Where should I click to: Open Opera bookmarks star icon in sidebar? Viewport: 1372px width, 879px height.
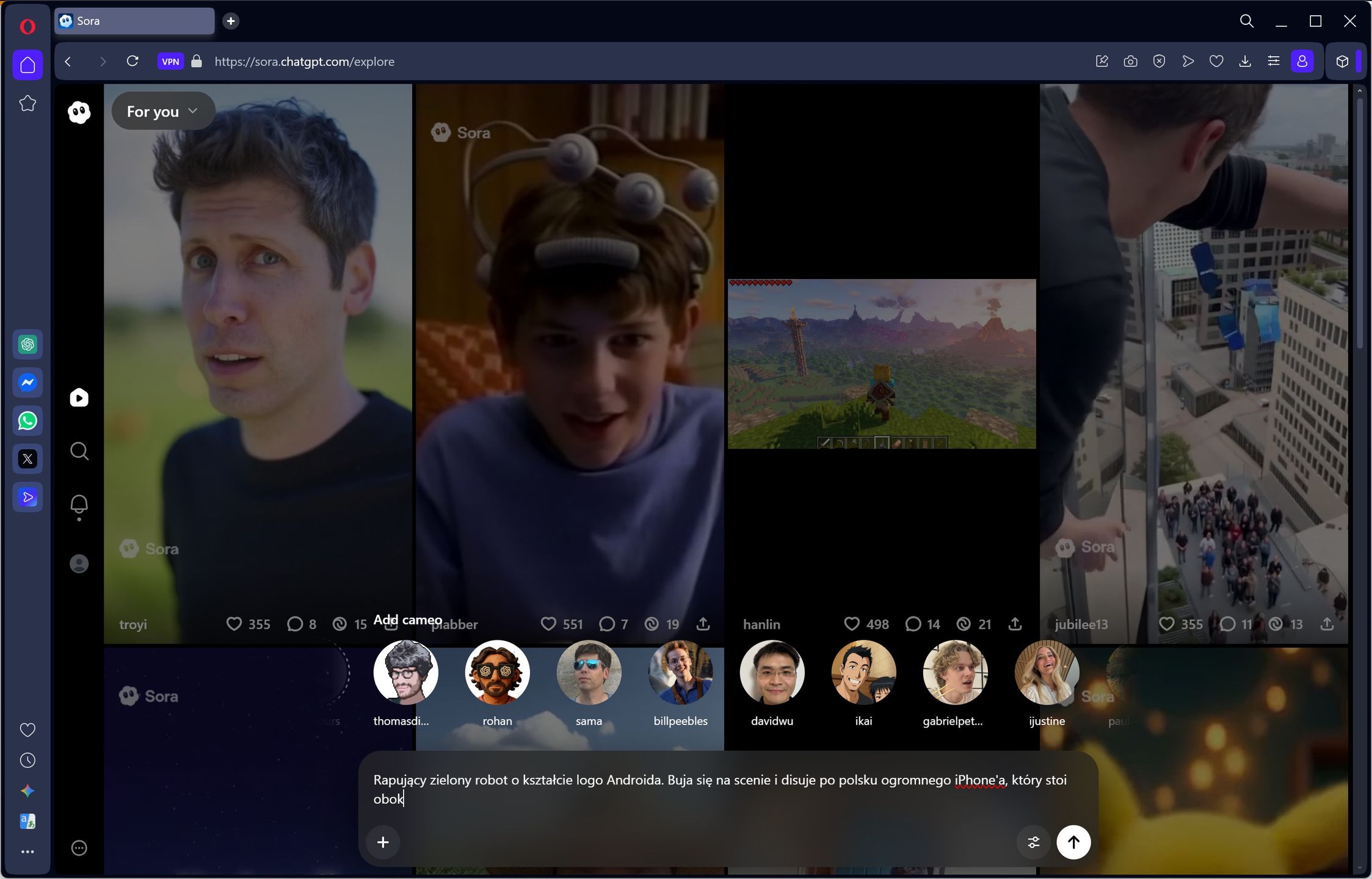[x=27, y=103]
